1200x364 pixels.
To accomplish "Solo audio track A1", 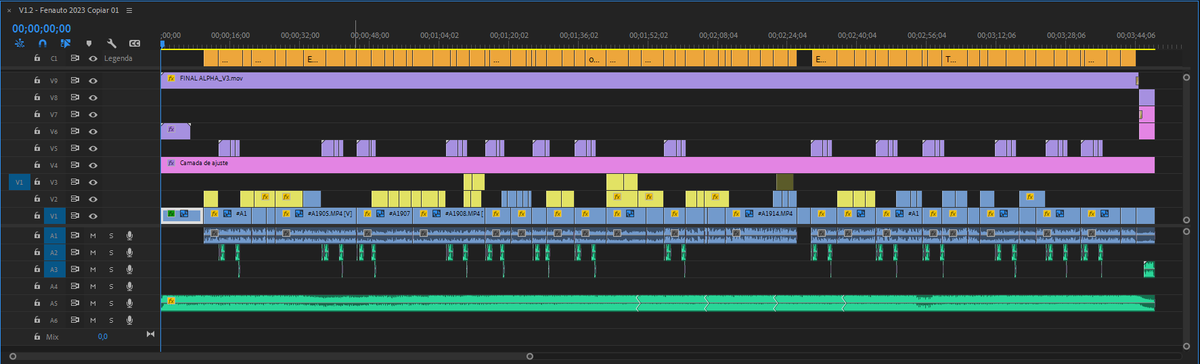I will (x=111, y=235).
